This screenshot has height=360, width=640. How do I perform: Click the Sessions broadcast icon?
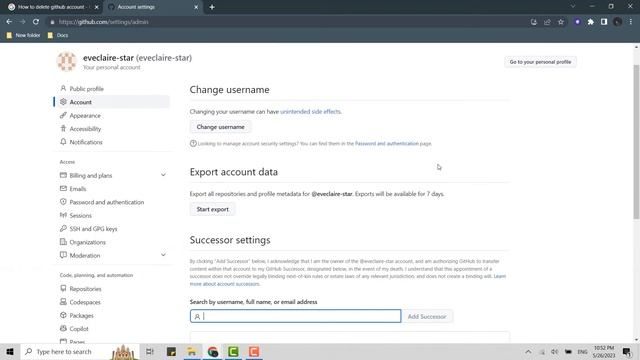click(x=63, y=215)
